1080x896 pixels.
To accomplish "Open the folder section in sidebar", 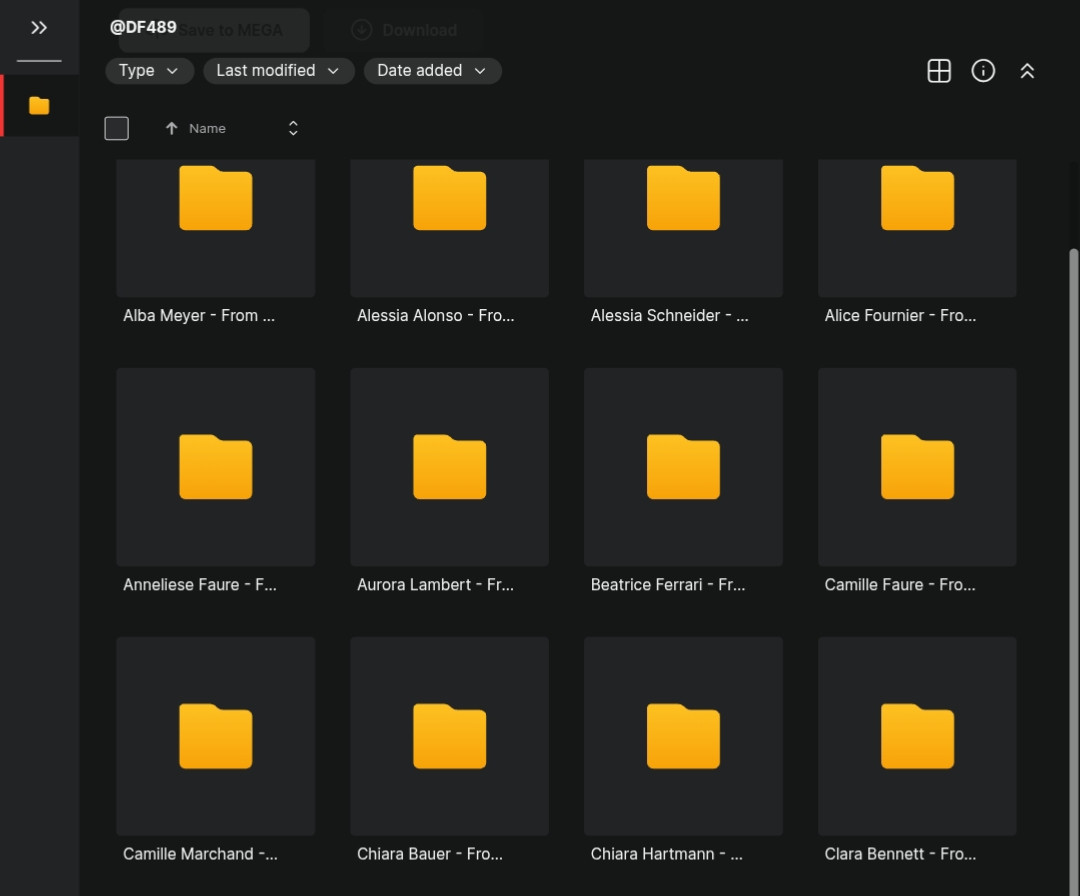I will tap(39, 105).
